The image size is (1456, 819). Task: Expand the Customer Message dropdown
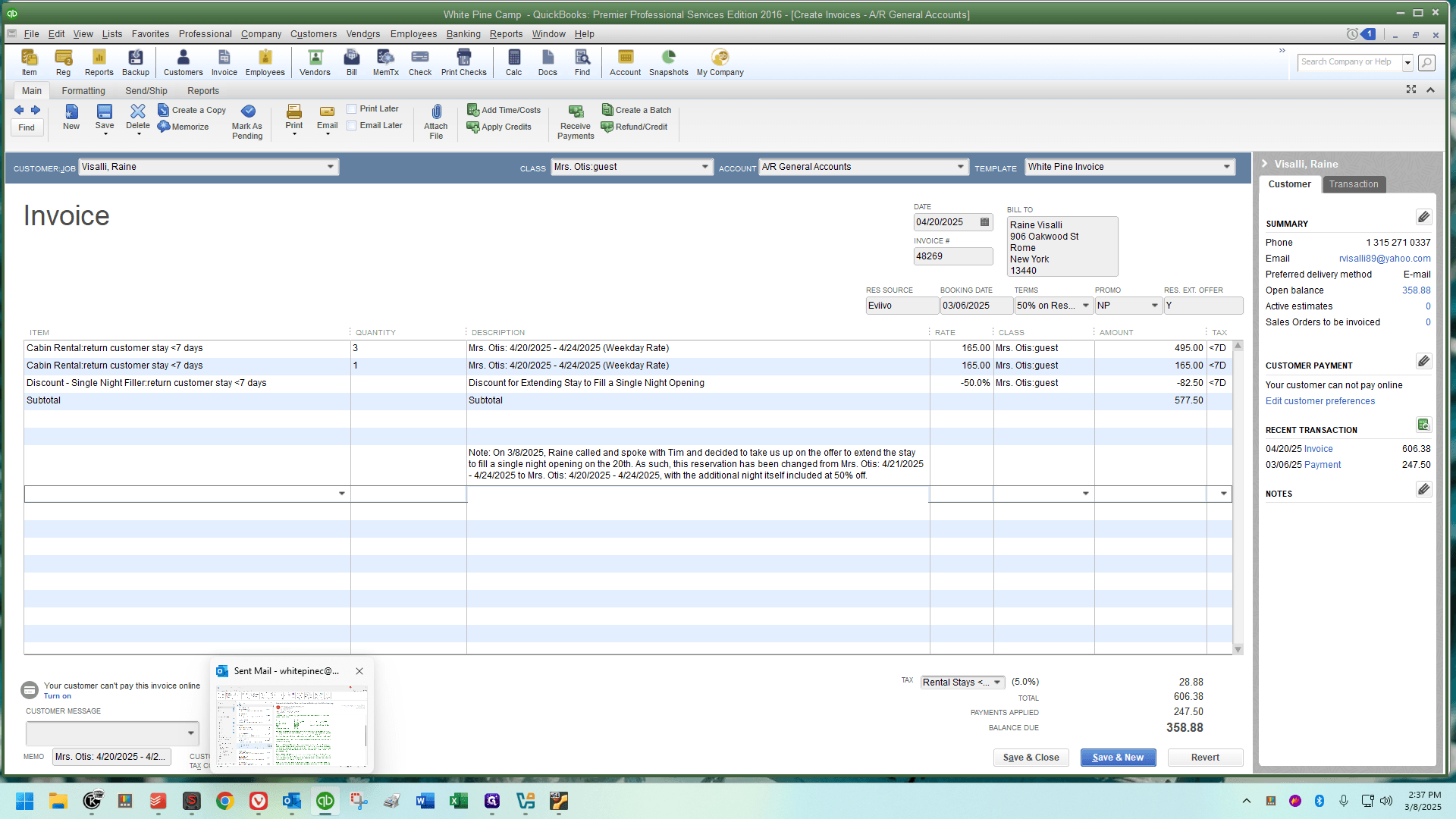[x=191, y=733]
